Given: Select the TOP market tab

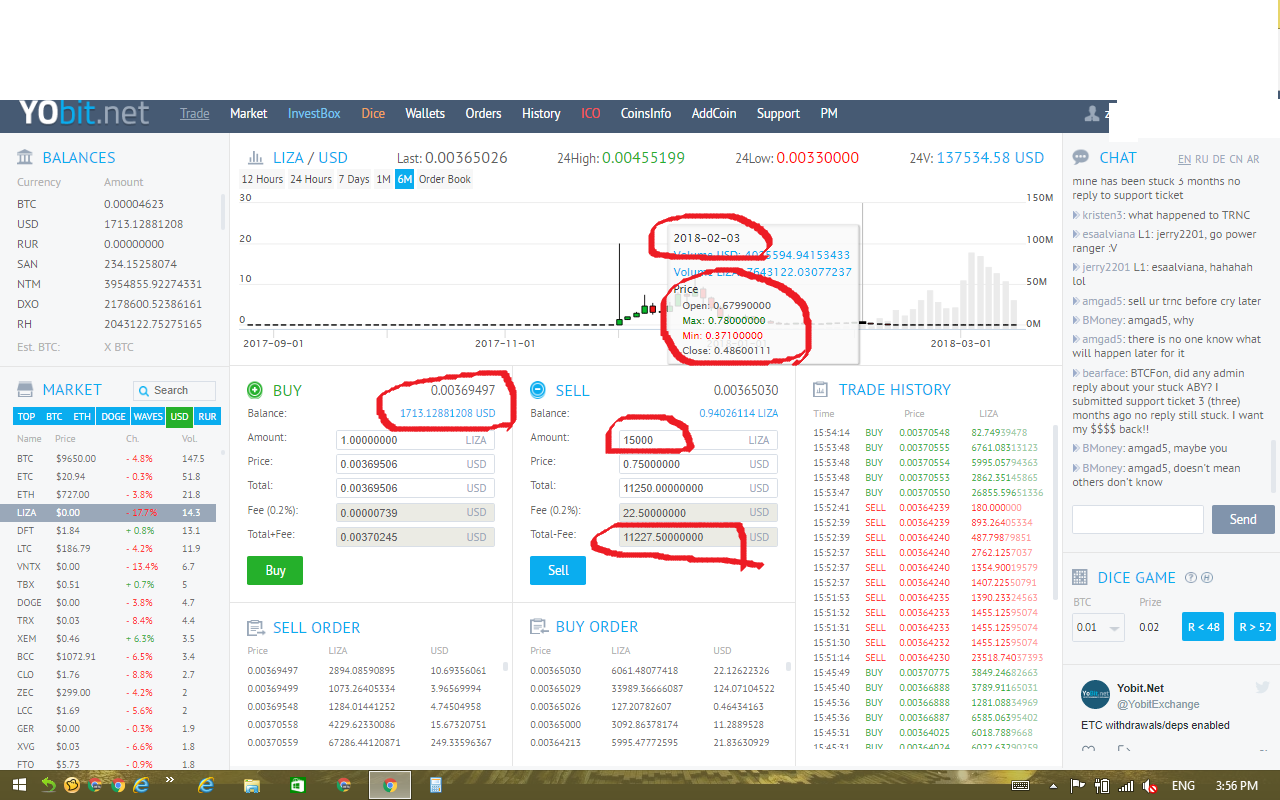Looking at the screenshot, I should (x=26, y=416).
